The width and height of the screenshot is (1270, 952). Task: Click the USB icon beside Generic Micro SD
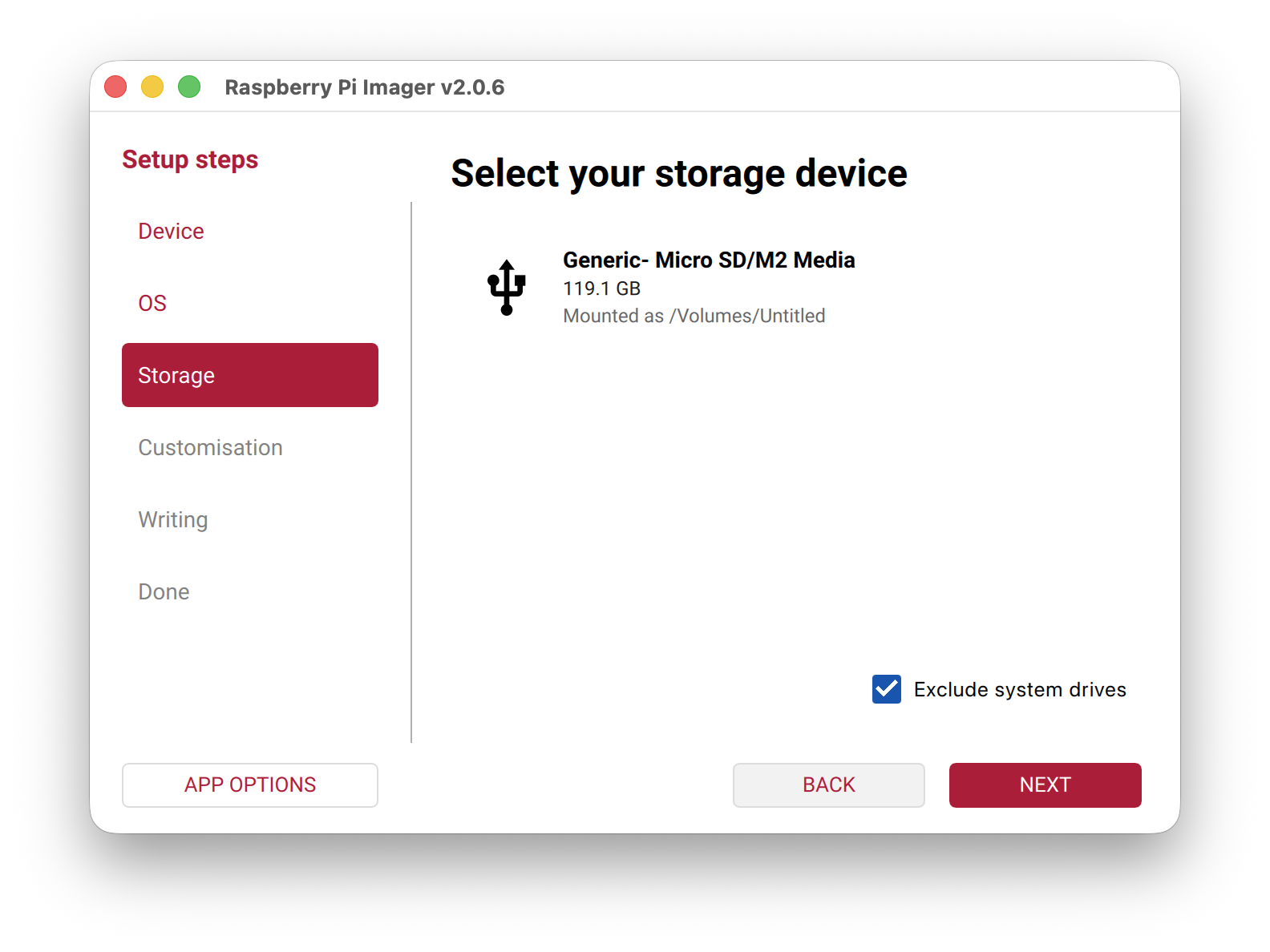507,287
